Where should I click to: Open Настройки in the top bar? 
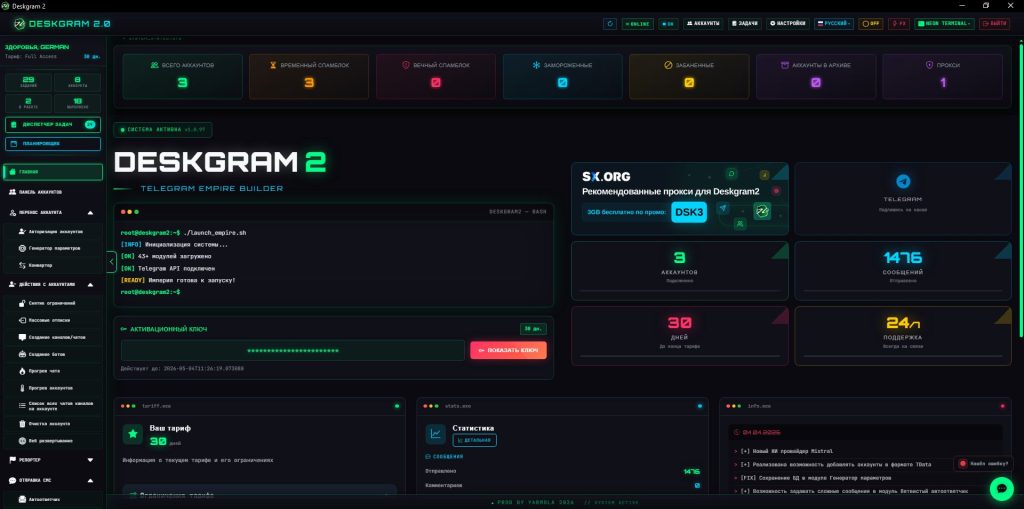pyautogui.click(x=788, y=24)
